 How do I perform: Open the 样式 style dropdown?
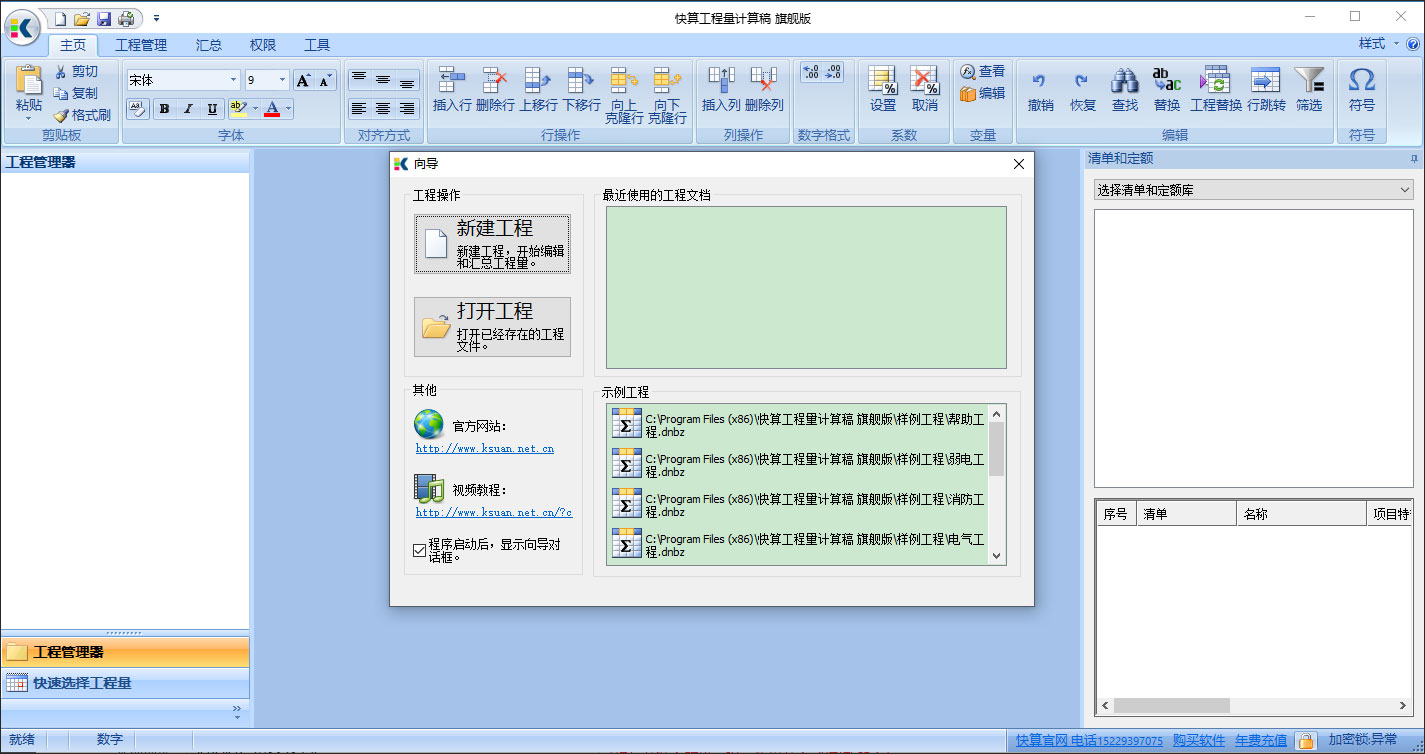click(x=1378, y=44)
